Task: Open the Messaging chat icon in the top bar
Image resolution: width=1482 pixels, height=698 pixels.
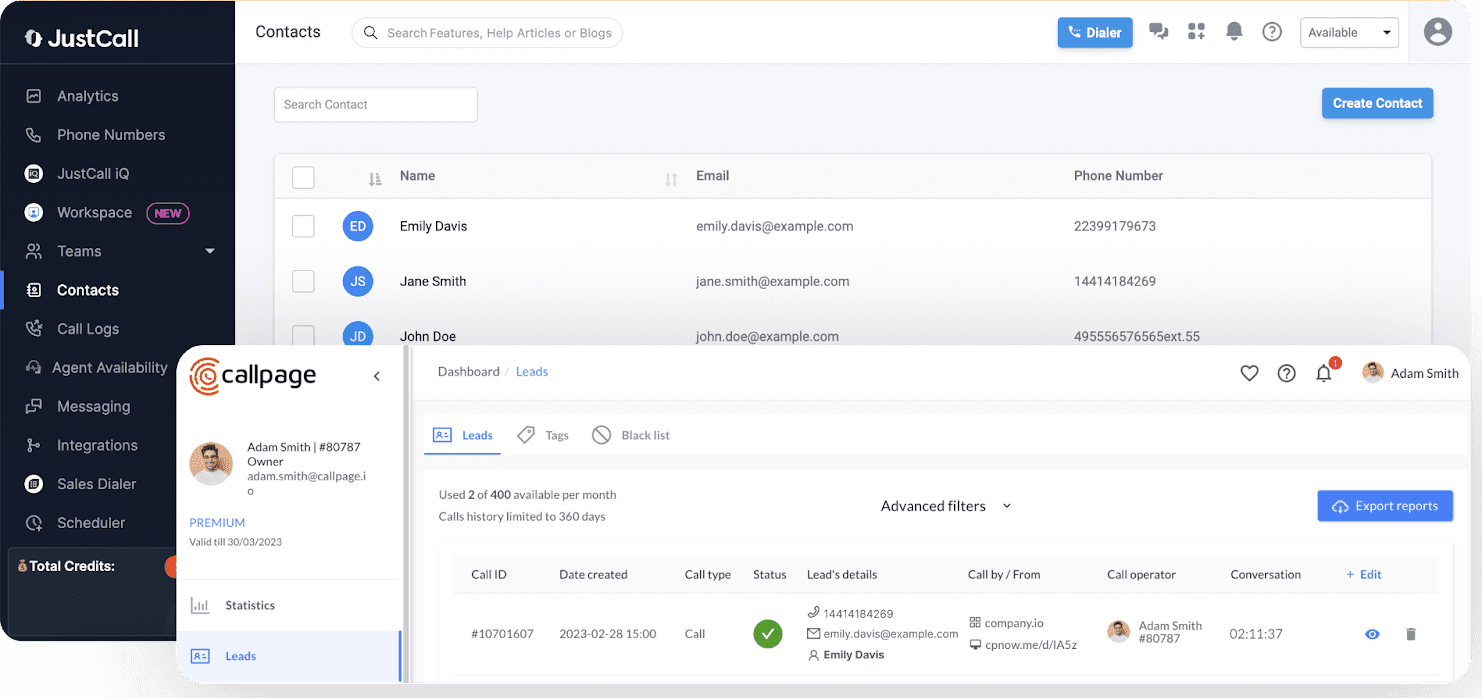Action: (x=1158, y=31)
